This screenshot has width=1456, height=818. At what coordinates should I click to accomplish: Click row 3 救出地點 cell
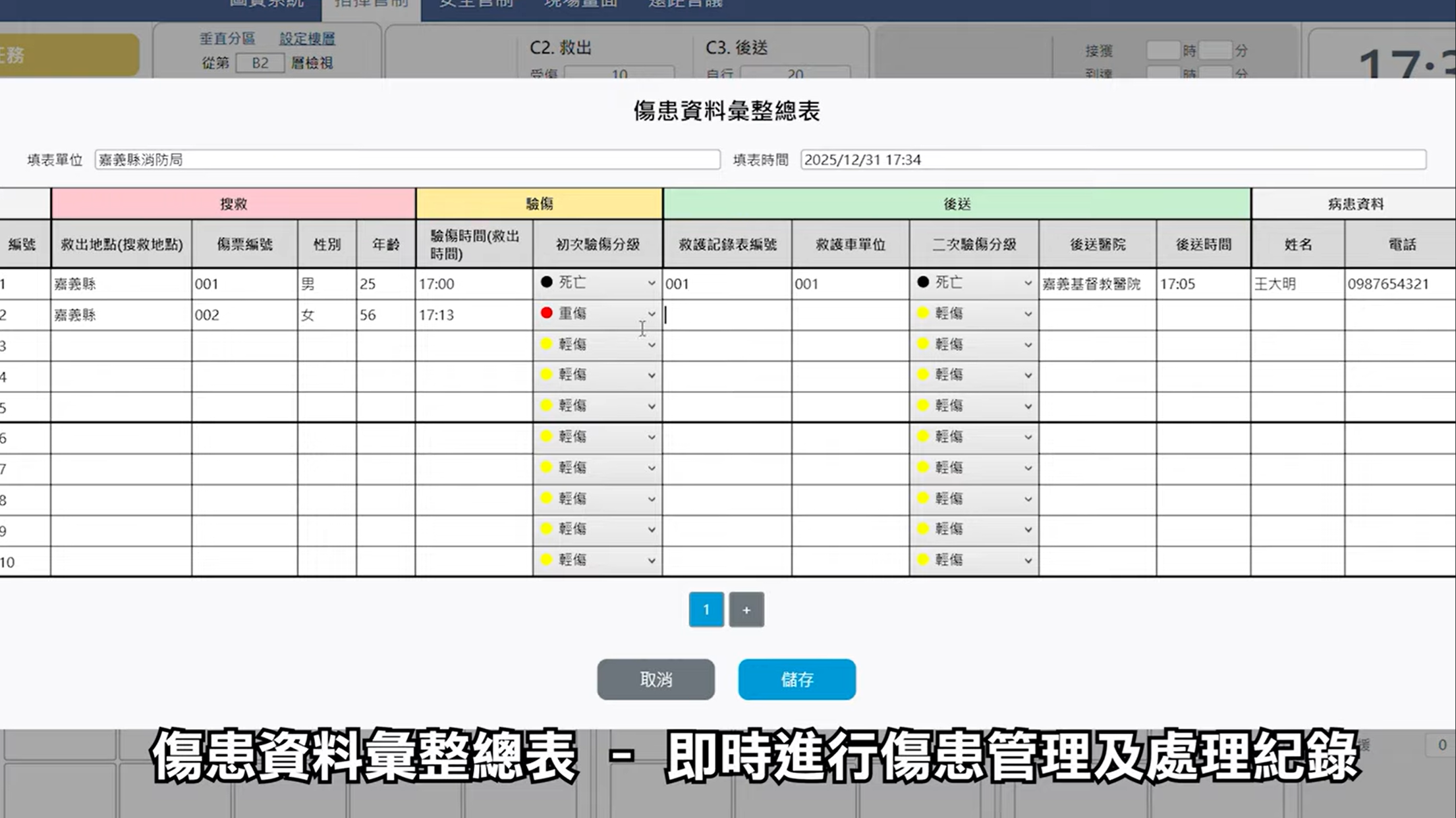(121, 346)
